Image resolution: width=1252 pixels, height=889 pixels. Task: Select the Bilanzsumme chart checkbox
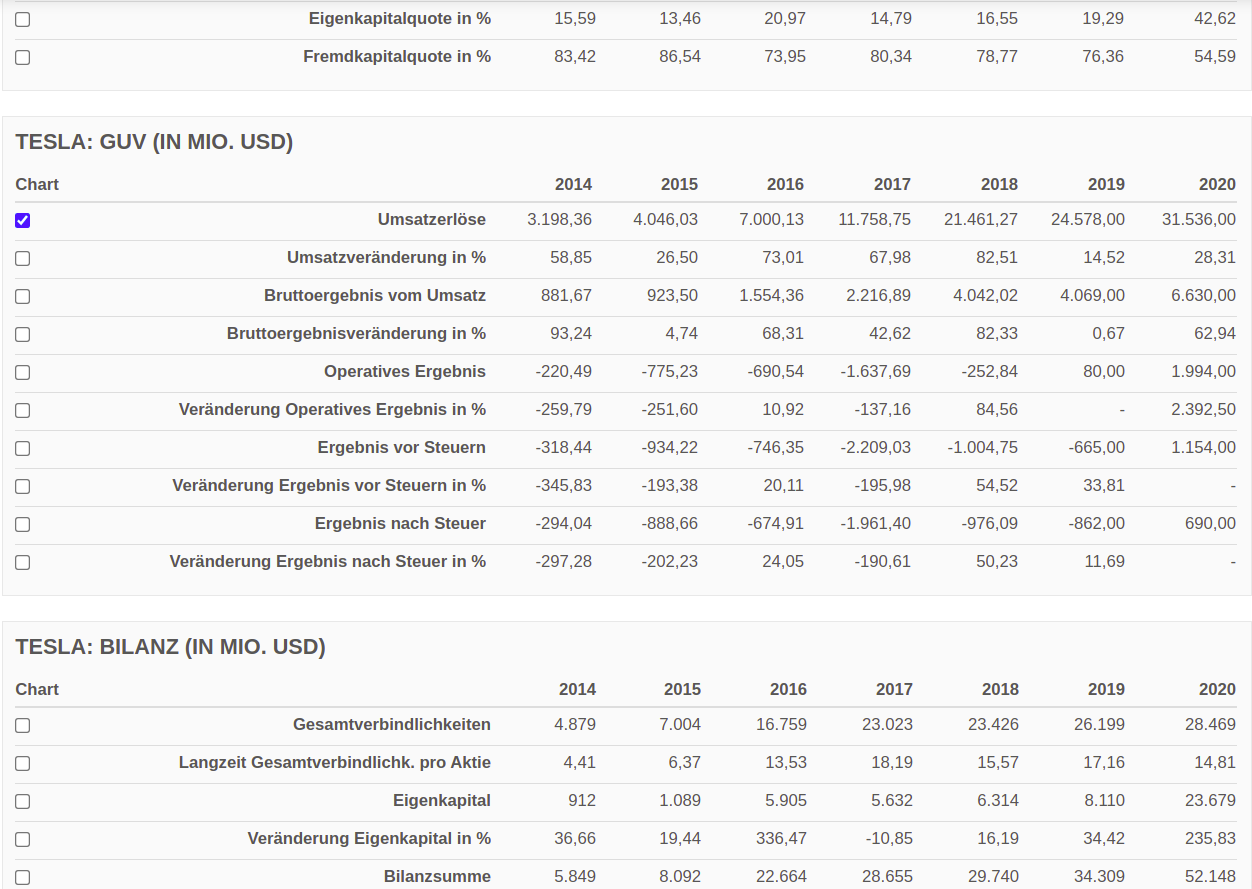coord(23,878)
